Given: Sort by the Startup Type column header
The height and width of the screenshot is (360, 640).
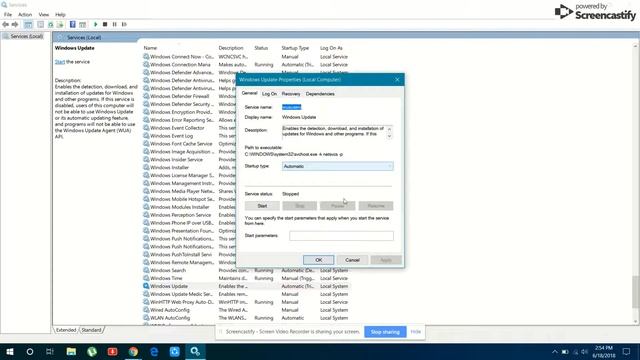Looking at the screenshot, I should [x=295, y=48].
